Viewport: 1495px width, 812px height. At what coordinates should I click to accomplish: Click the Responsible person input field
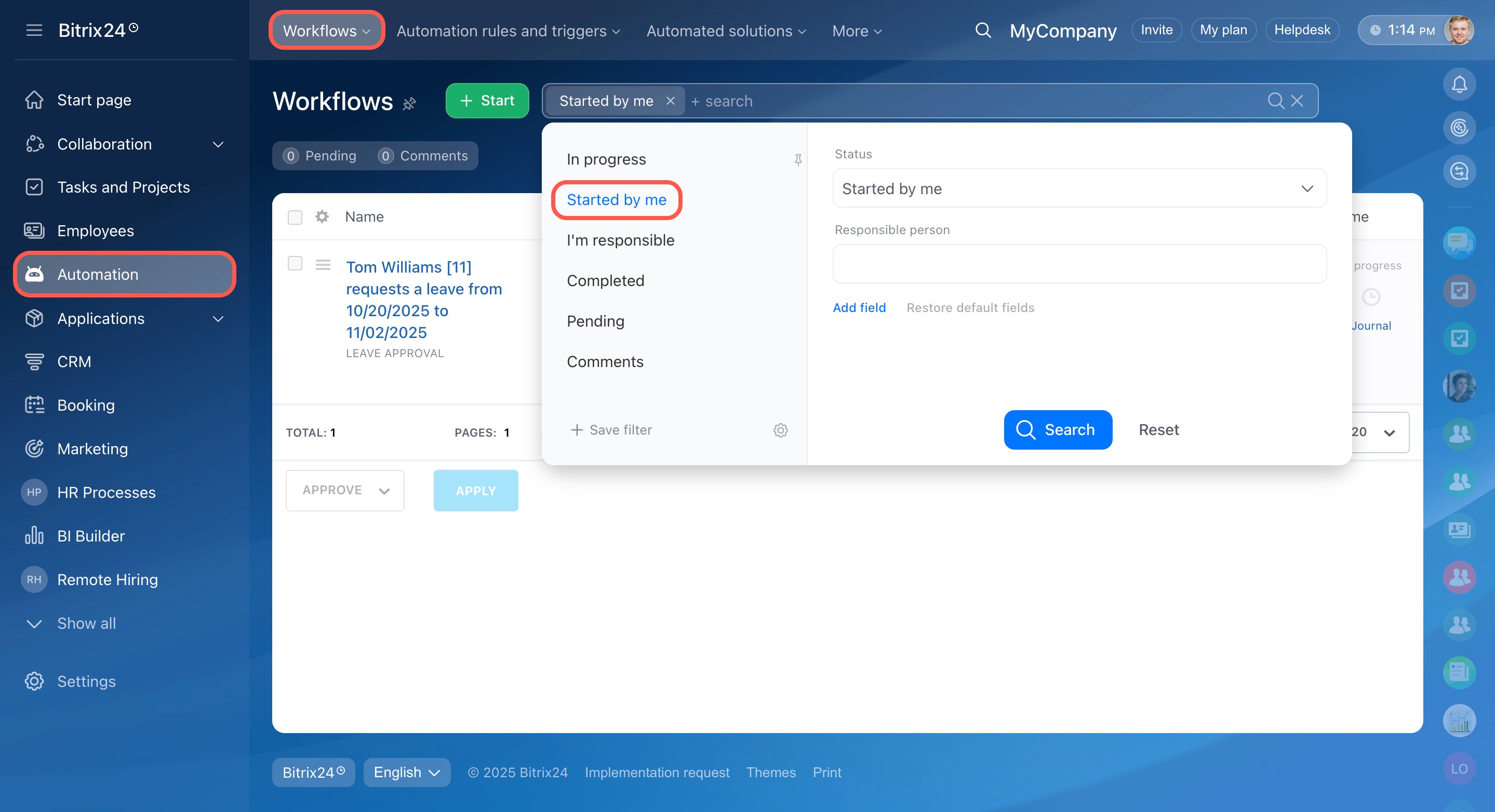click(1079, 264)
